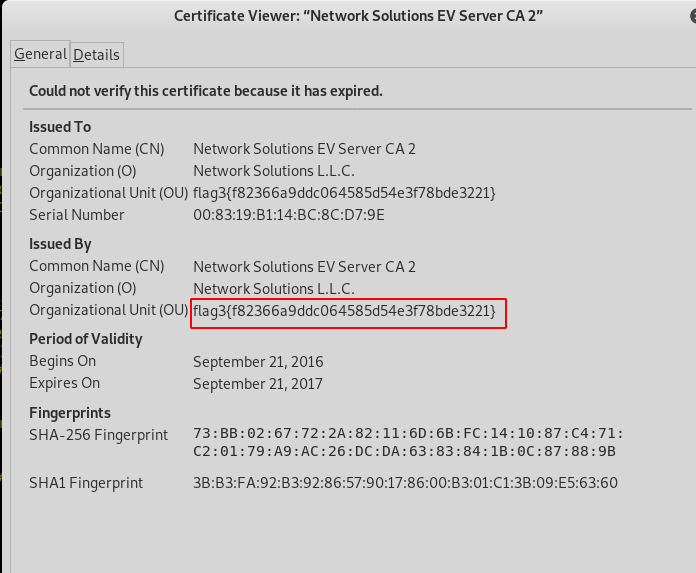Click Expires On date September 21, 2017

pyautogui.click(x=258, y=383)
